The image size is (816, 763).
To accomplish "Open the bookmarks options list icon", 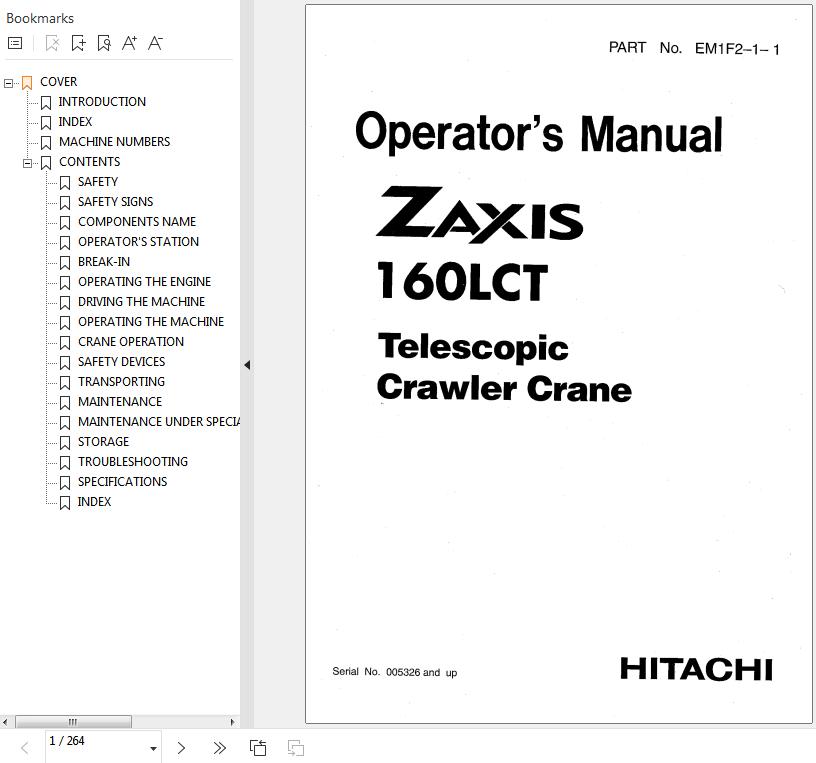I will click(15, 43).
